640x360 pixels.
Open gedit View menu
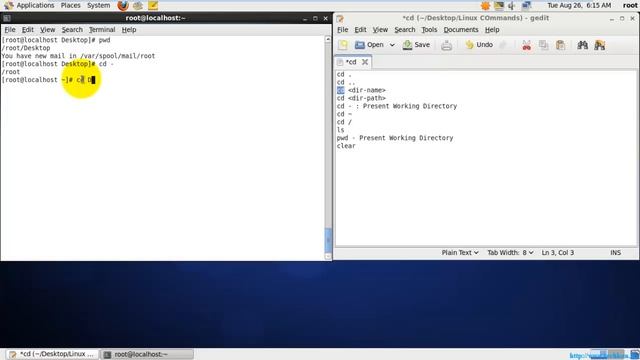tap(380, 30)
